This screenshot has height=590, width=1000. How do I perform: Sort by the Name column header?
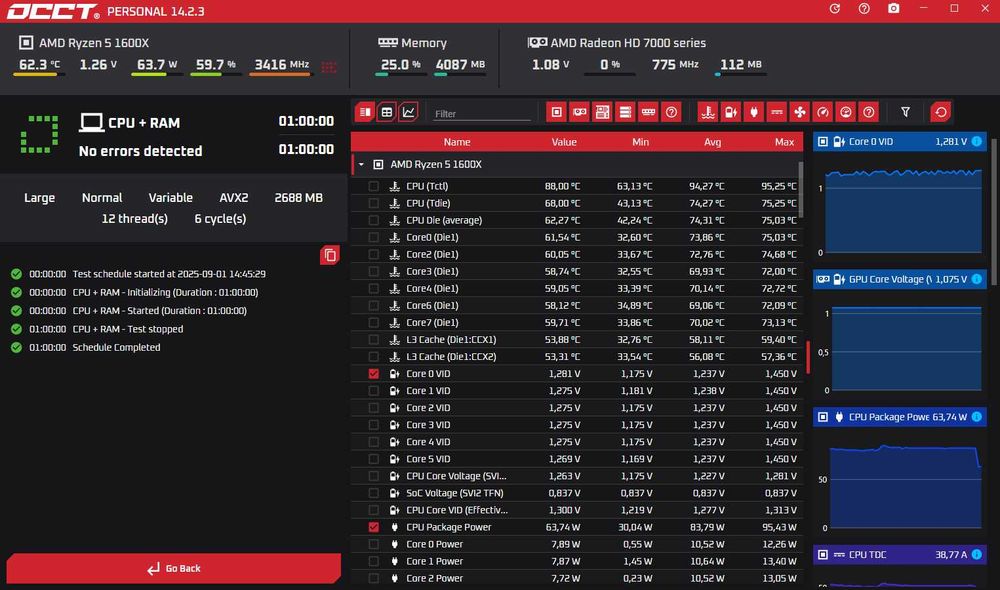pos(457,142)
